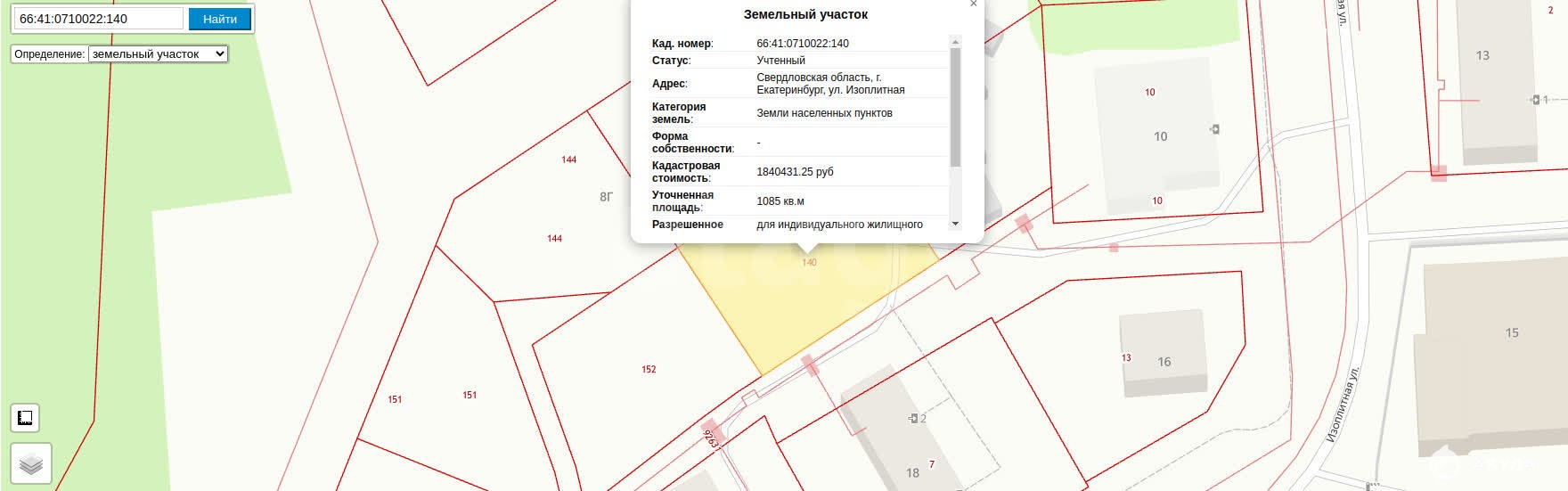Click the cadastral number search field
Screen dimensions: 1568x491
point(99,19)
